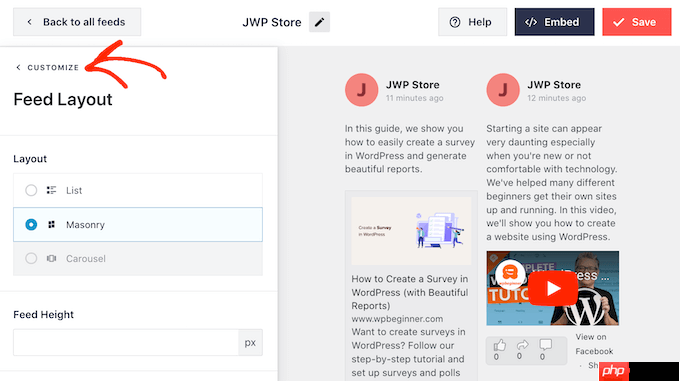Click the Carousel layout icon
680x381 pixels.
[x=52, y=258]
